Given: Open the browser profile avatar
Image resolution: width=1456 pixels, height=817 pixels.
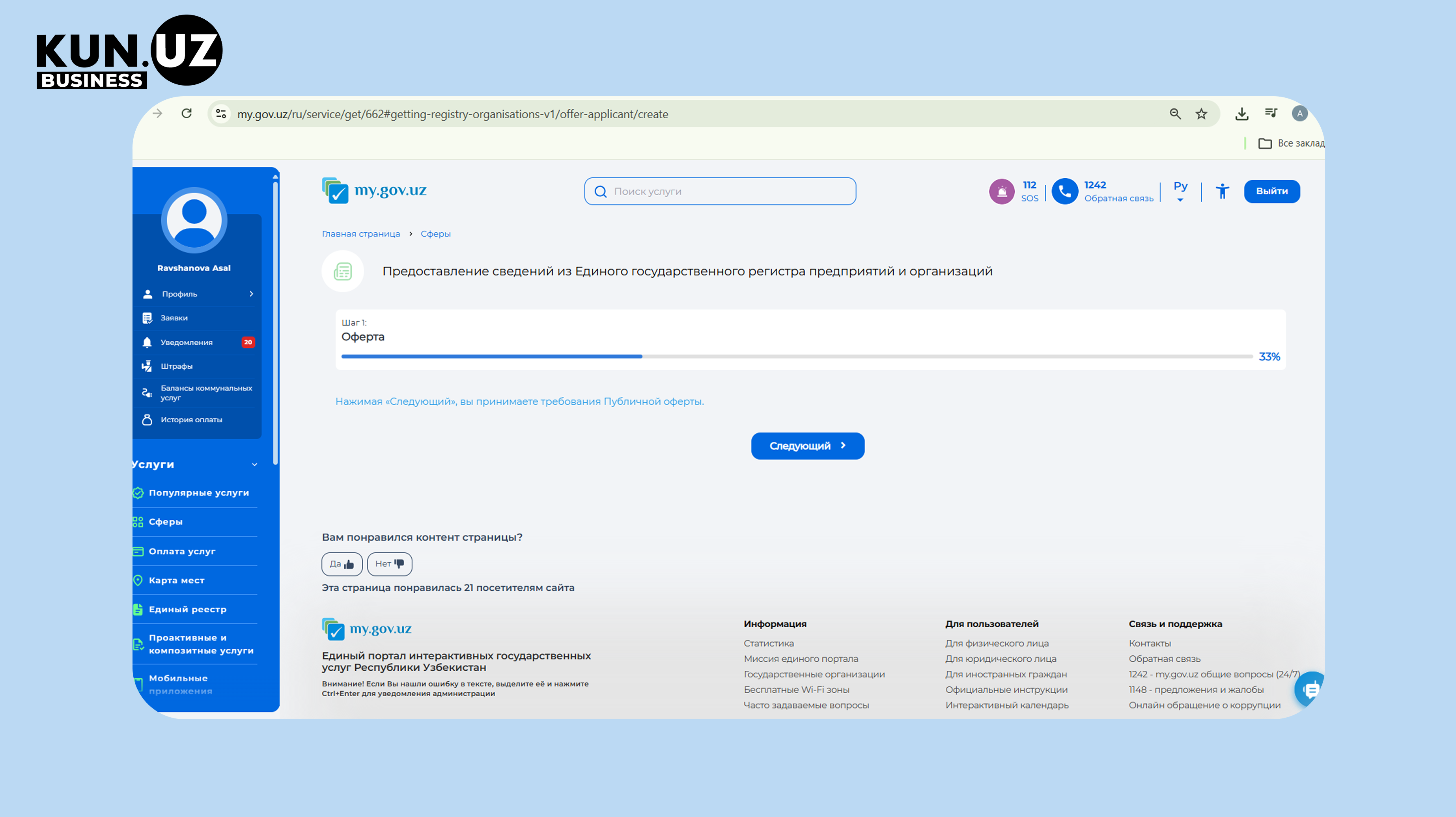Looking at the screenshot, I should point(1300,114).
